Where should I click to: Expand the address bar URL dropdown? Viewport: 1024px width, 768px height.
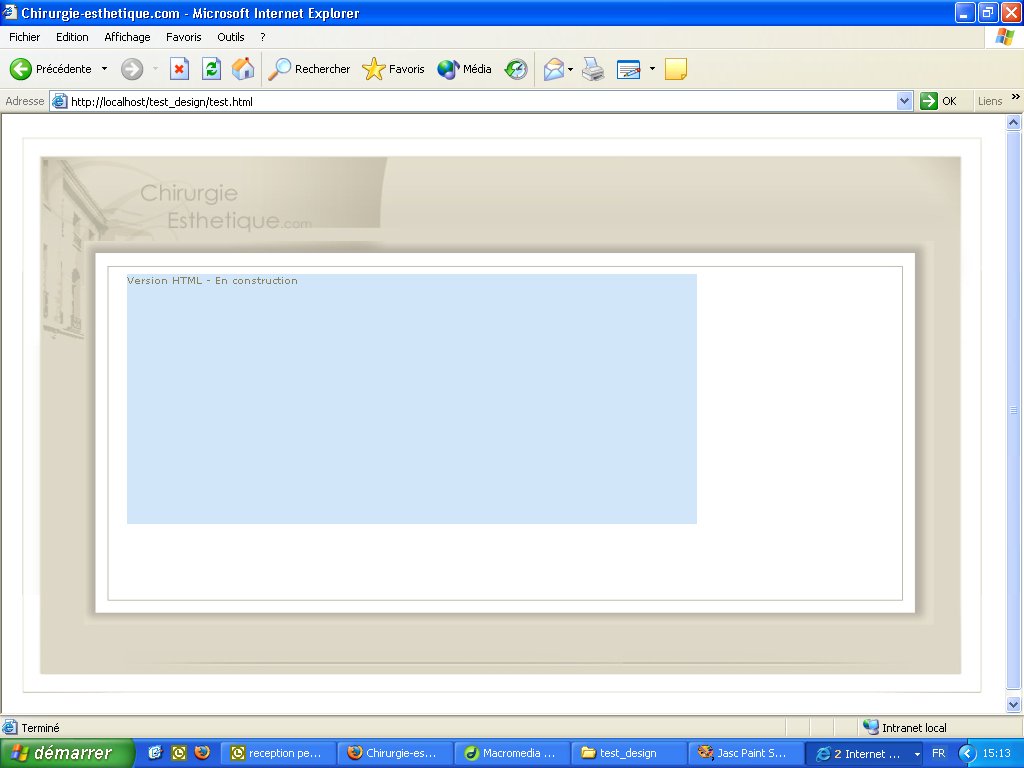904,101
